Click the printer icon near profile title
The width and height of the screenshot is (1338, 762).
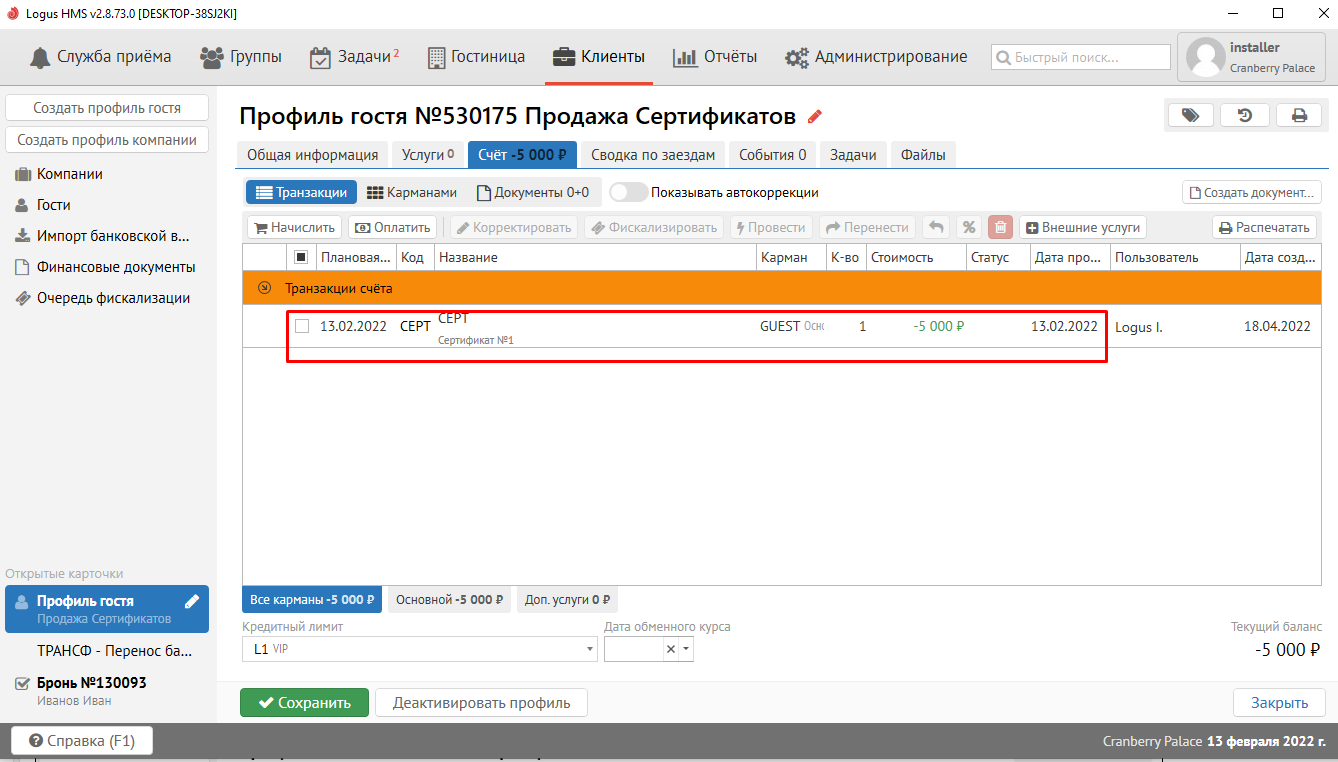pos(1299,115)
